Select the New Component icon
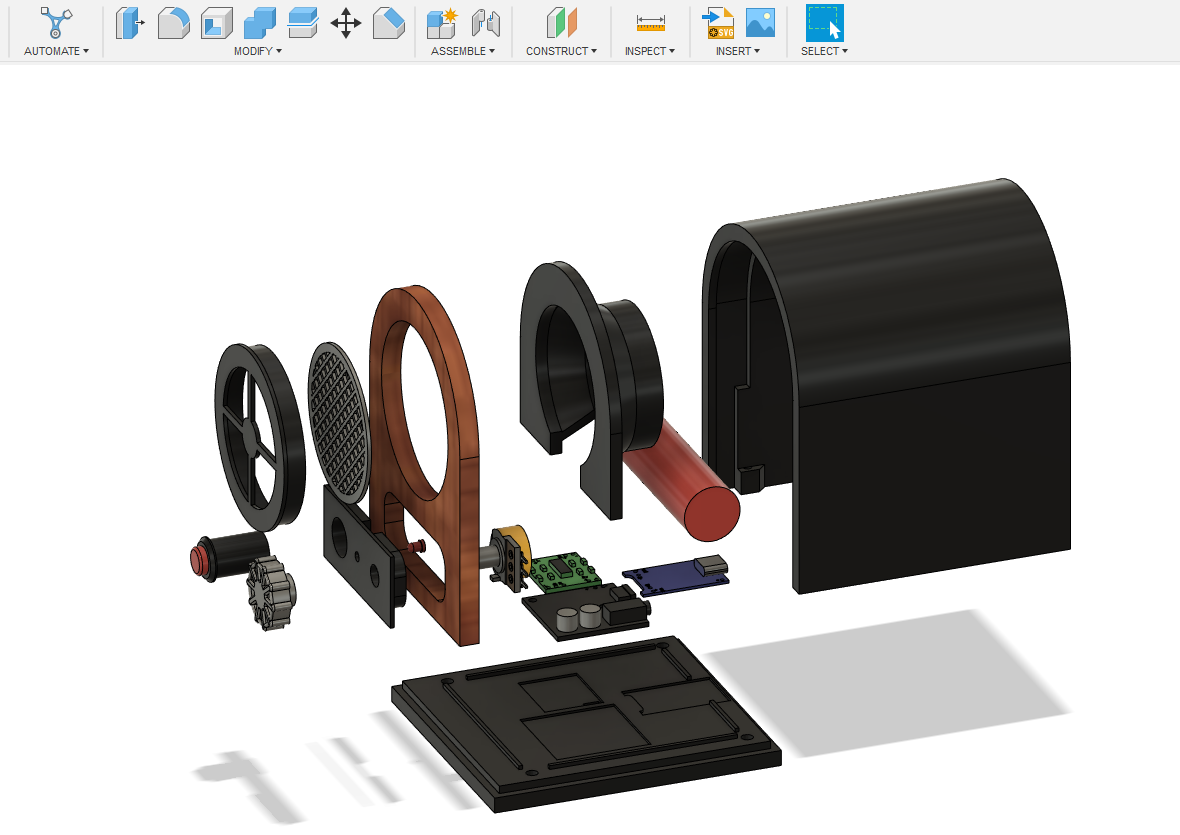Screen dimensions: 1180x835 442,23
